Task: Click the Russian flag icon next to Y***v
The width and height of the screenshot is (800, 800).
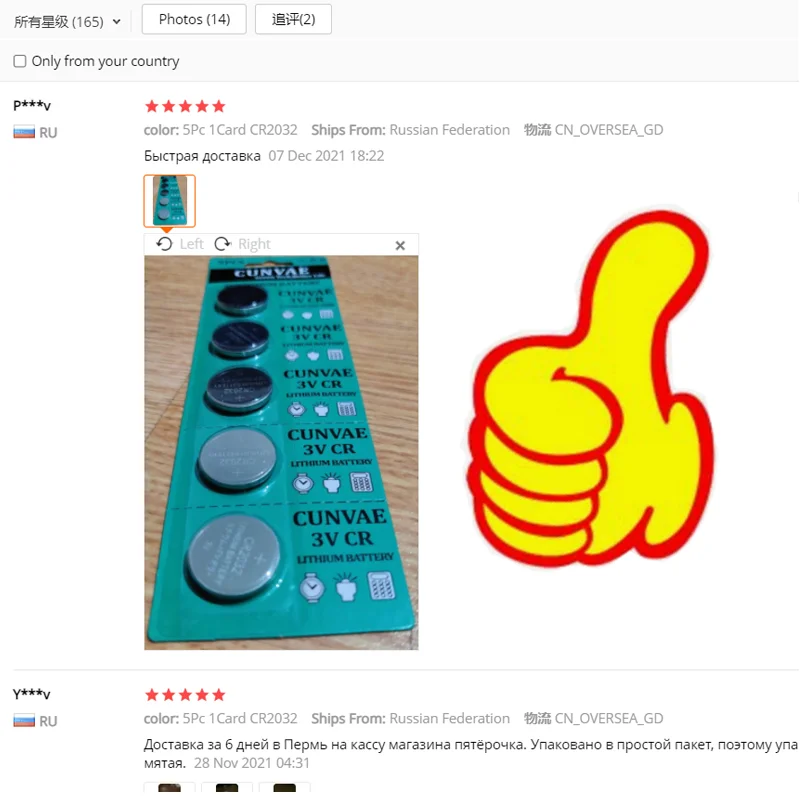Action: click(x=24, y=721)
